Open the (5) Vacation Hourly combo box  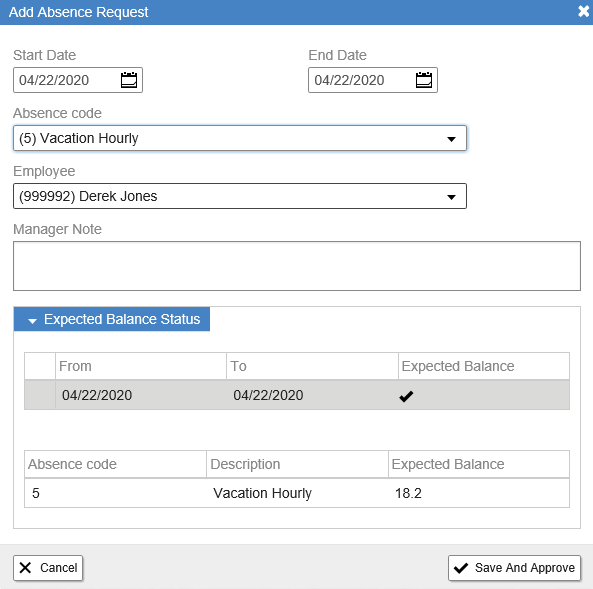(240, 138)
